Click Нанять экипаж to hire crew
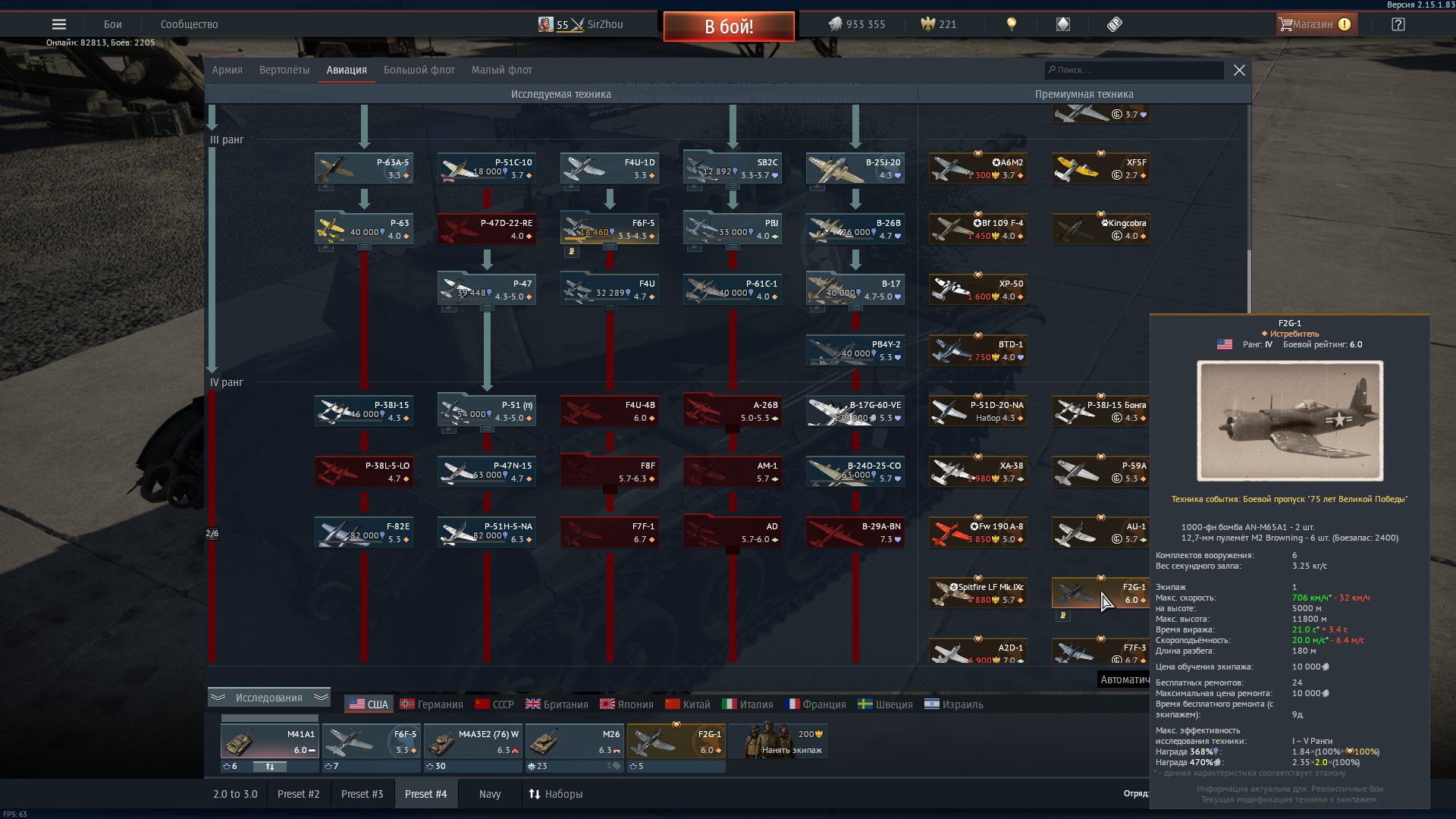 [x=778, y=741]
